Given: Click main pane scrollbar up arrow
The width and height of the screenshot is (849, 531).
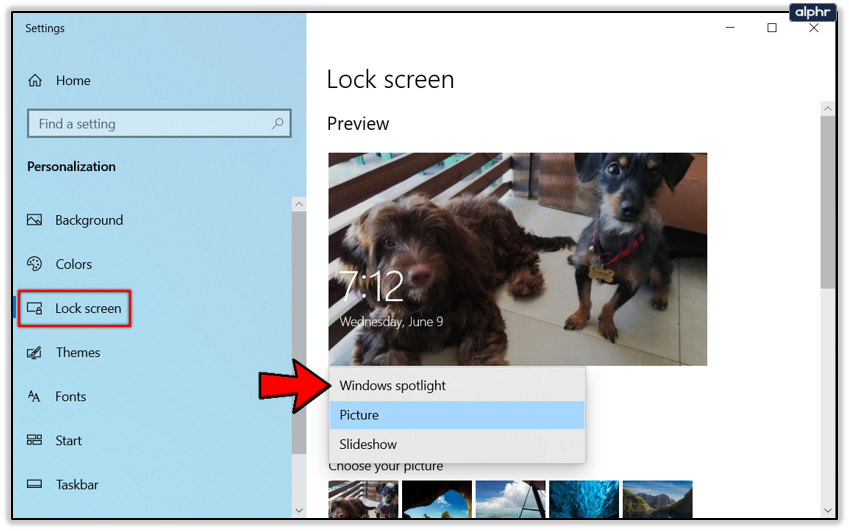Looking at the screenshot, I should pos(827,108).
